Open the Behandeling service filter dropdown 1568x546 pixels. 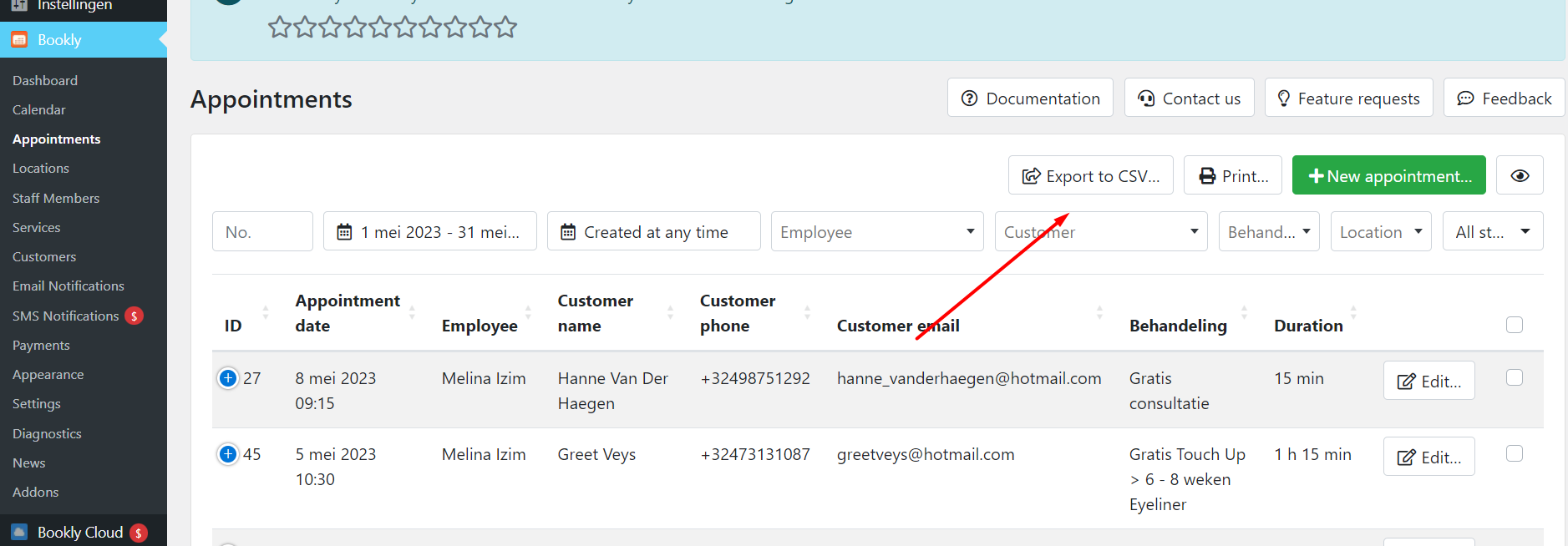(x=1269, y=231)
